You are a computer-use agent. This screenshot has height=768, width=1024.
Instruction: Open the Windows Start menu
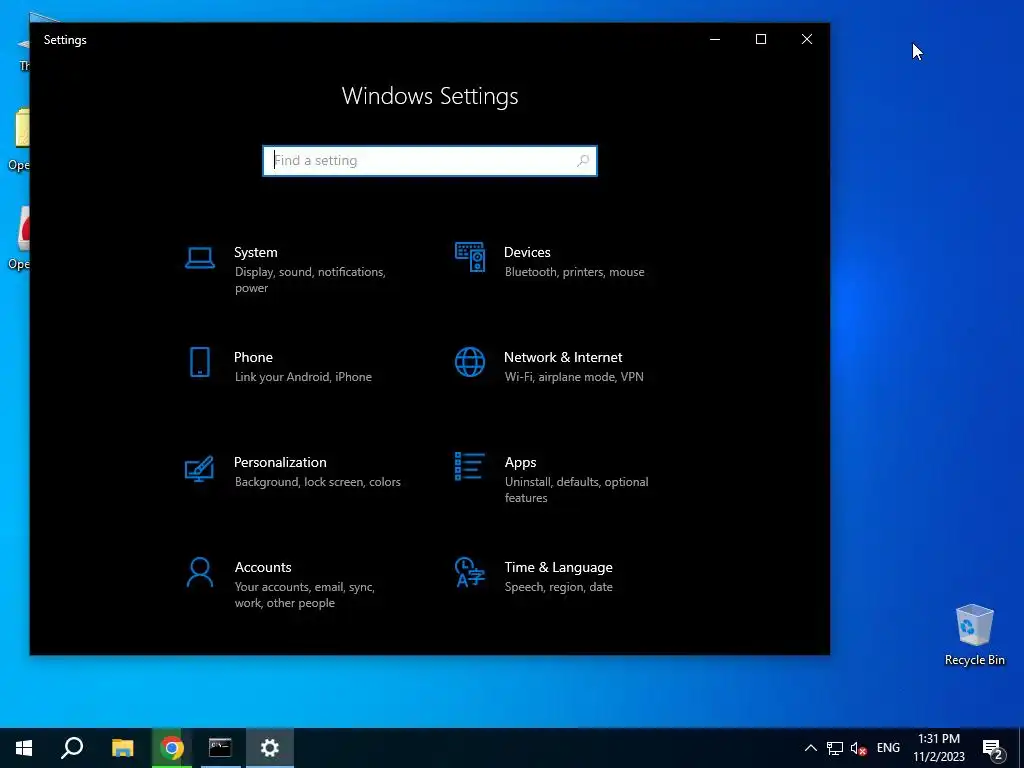click(x=24, y=748)
